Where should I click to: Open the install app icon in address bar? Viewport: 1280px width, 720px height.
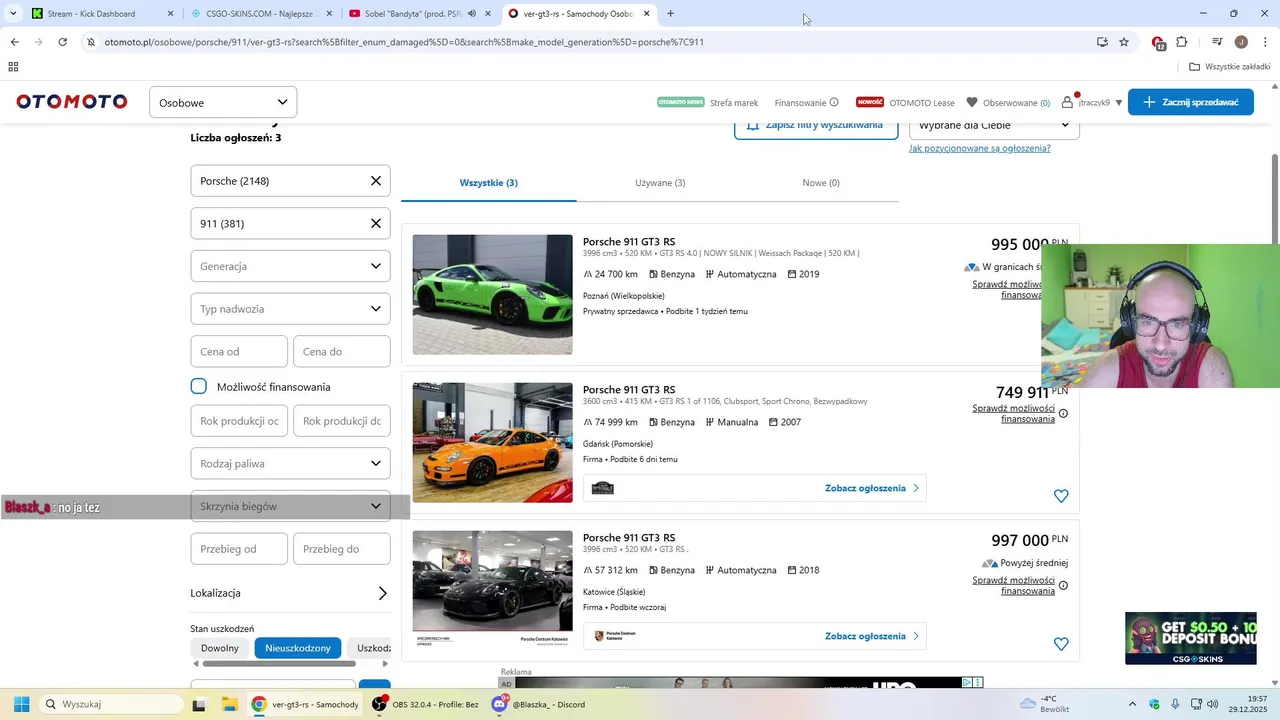click(1102, 42)
